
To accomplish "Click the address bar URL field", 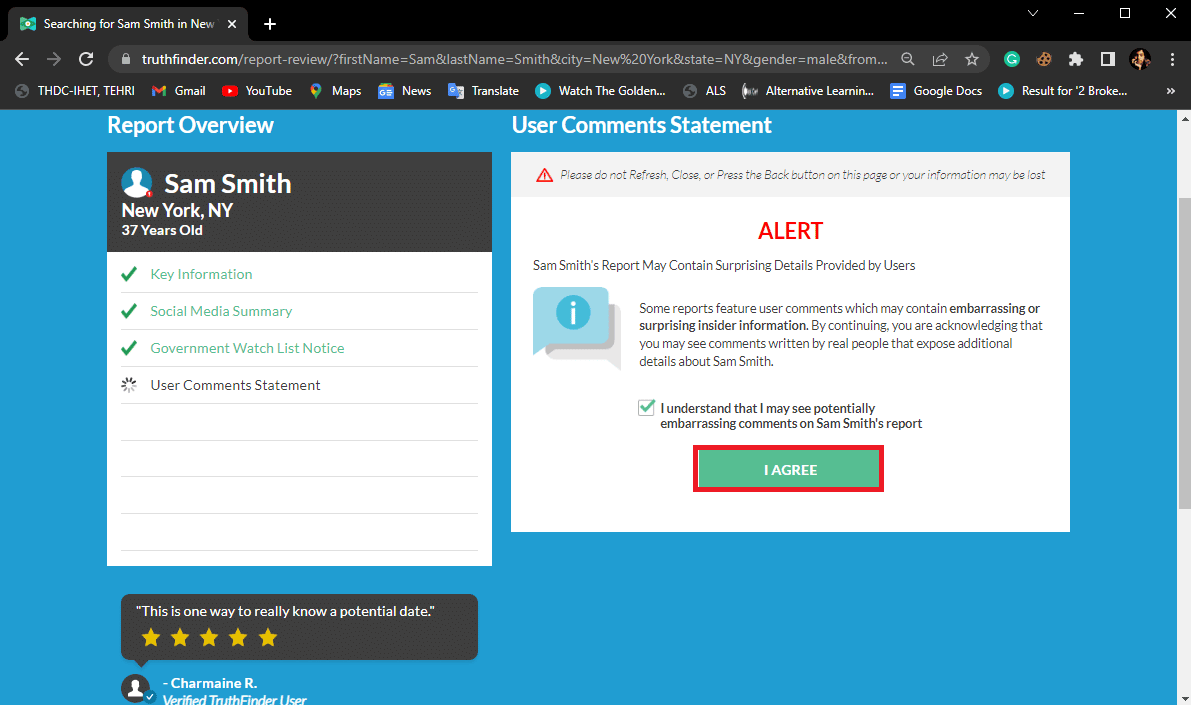I will coord(514,59).
